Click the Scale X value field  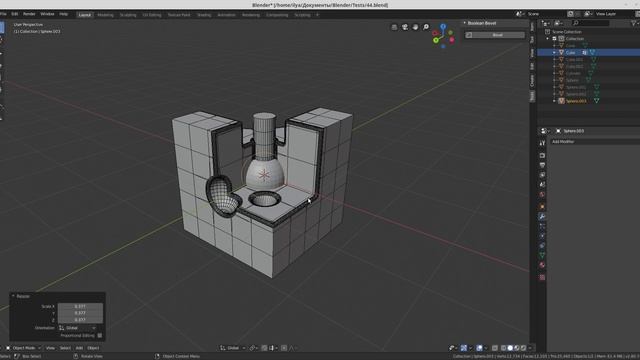pyautogui.click(x=80, y=306)
